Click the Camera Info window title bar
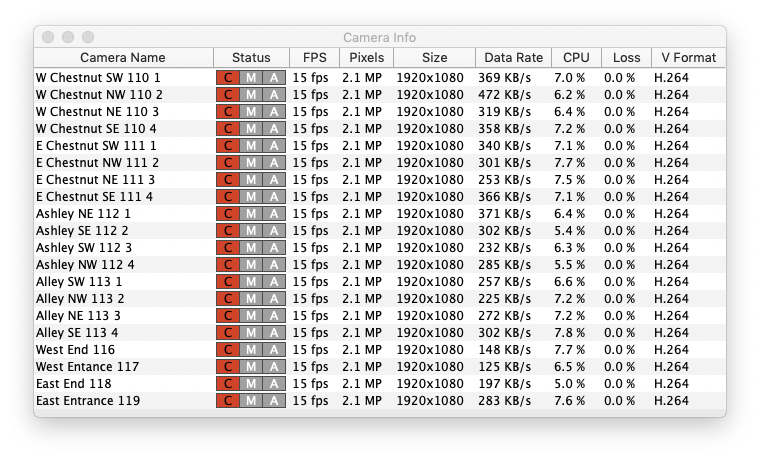 (380, 37)
